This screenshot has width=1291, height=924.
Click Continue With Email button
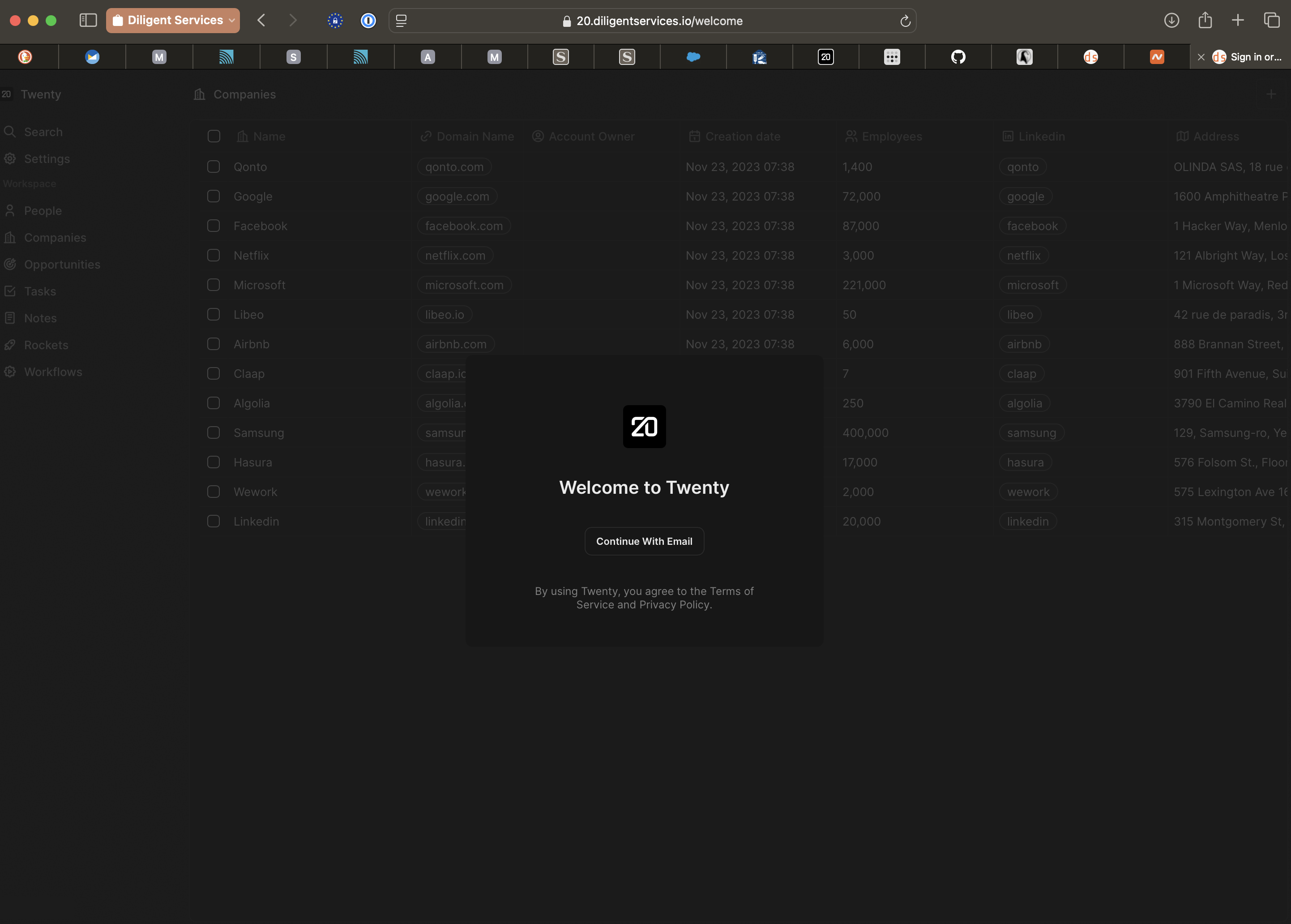click(x=644, y=541)
